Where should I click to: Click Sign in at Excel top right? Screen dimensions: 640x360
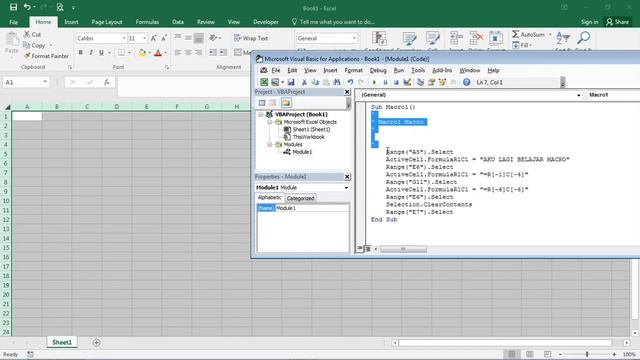[x=589, y=22]
